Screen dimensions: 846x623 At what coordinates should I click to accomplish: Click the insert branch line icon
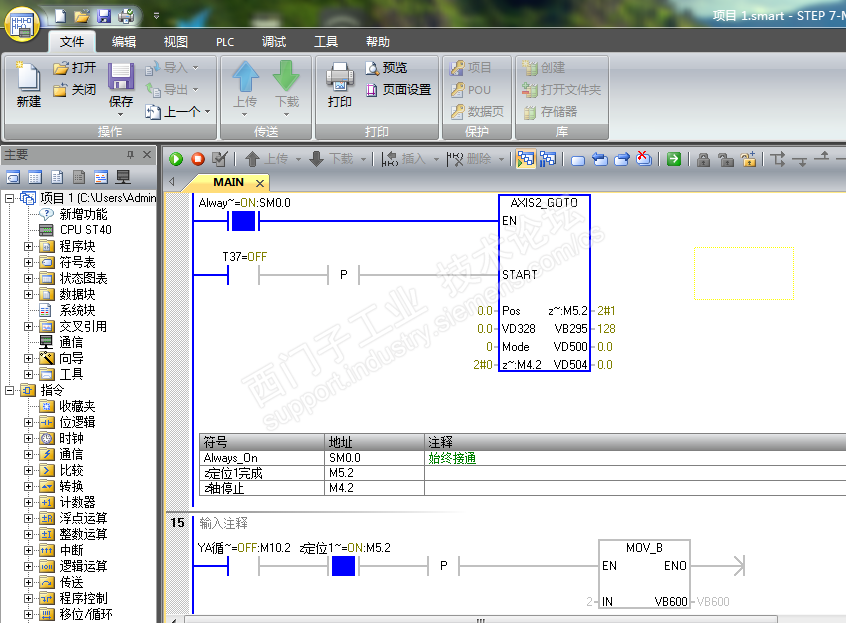tap(778, 159)
